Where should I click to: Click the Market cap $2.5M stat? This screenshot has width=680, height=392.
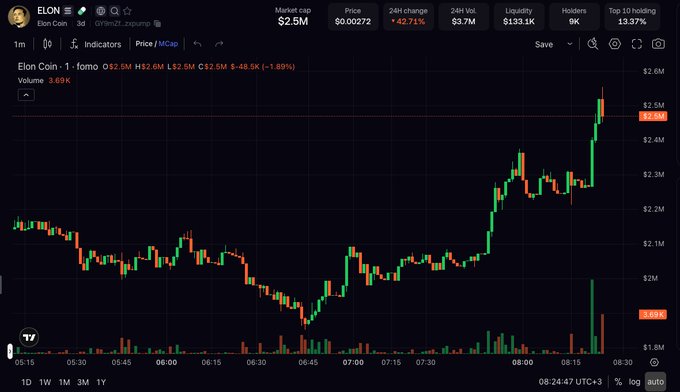click(293, 16)
